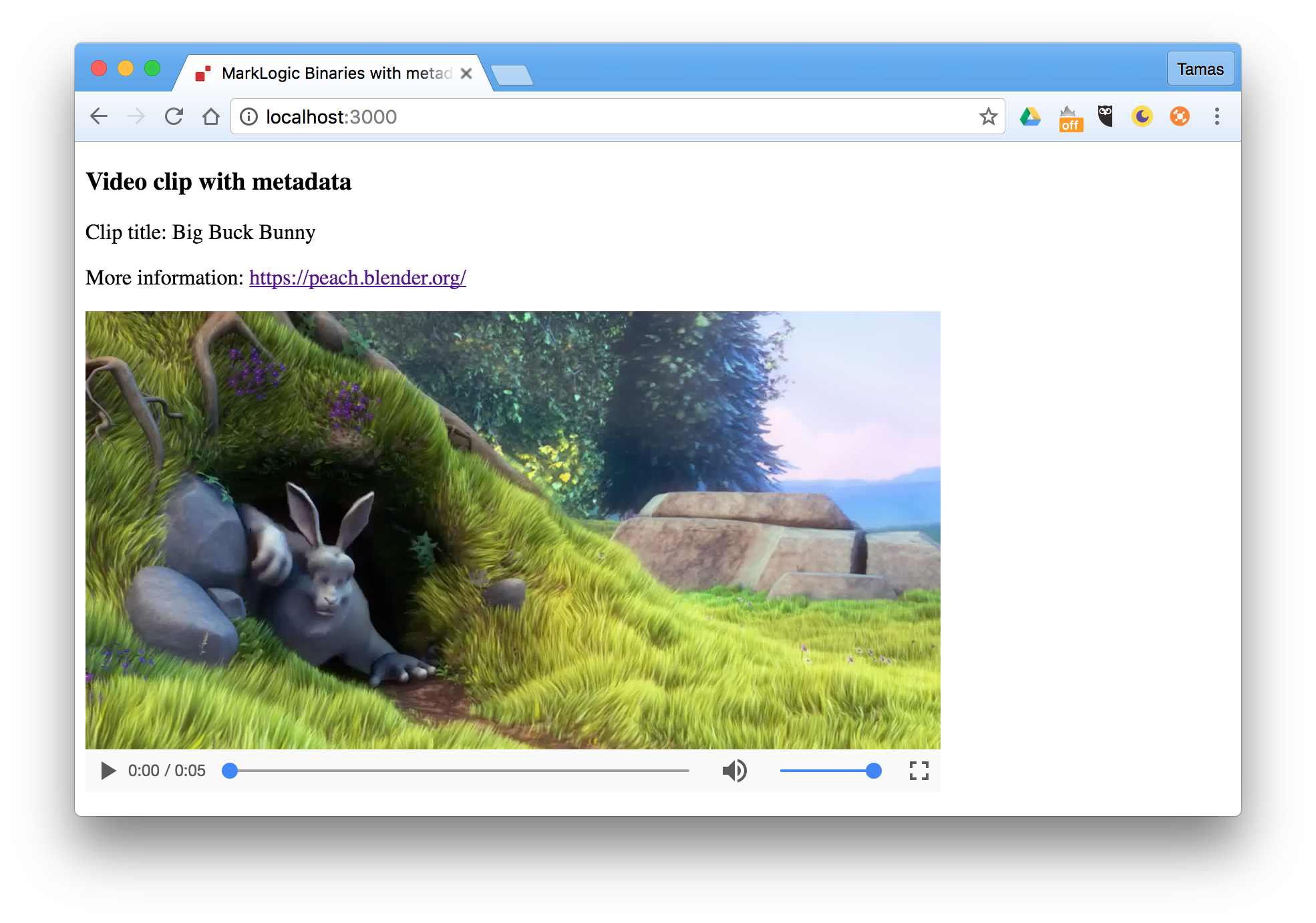
Task: Open the peach.blender.org link
Action: (357, 277)
